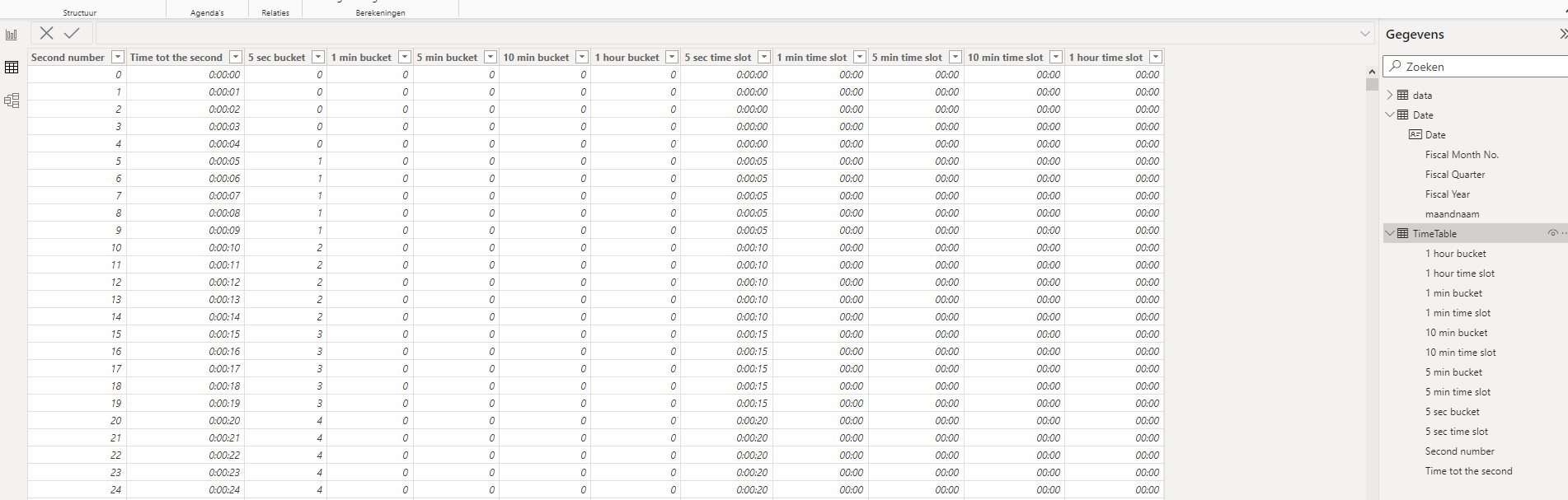The image size is (1568, 500).
Task: Open 5 min time slot filter dropdown
Action: 955,57
